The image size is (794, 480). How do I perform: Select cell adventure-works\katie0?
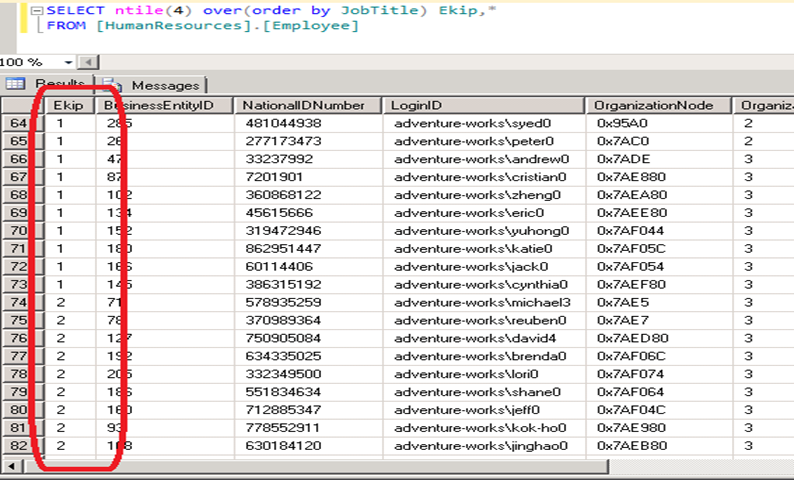484,249
